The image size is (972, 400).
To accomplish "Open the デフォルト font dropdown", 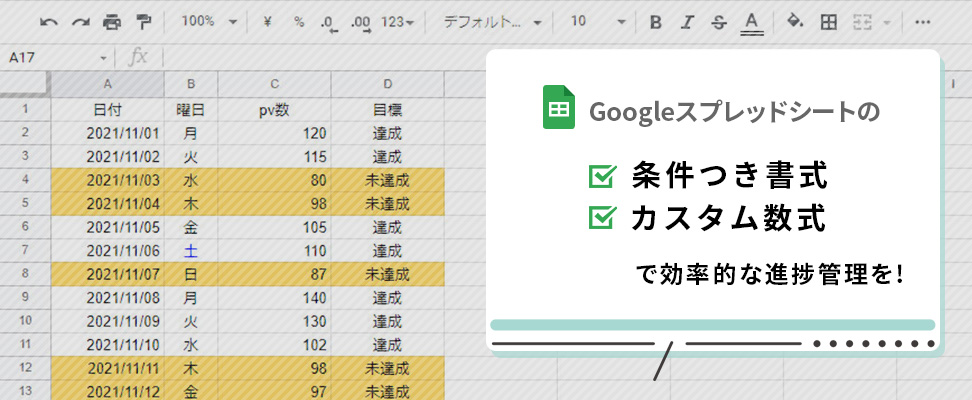I will point(493,22).
